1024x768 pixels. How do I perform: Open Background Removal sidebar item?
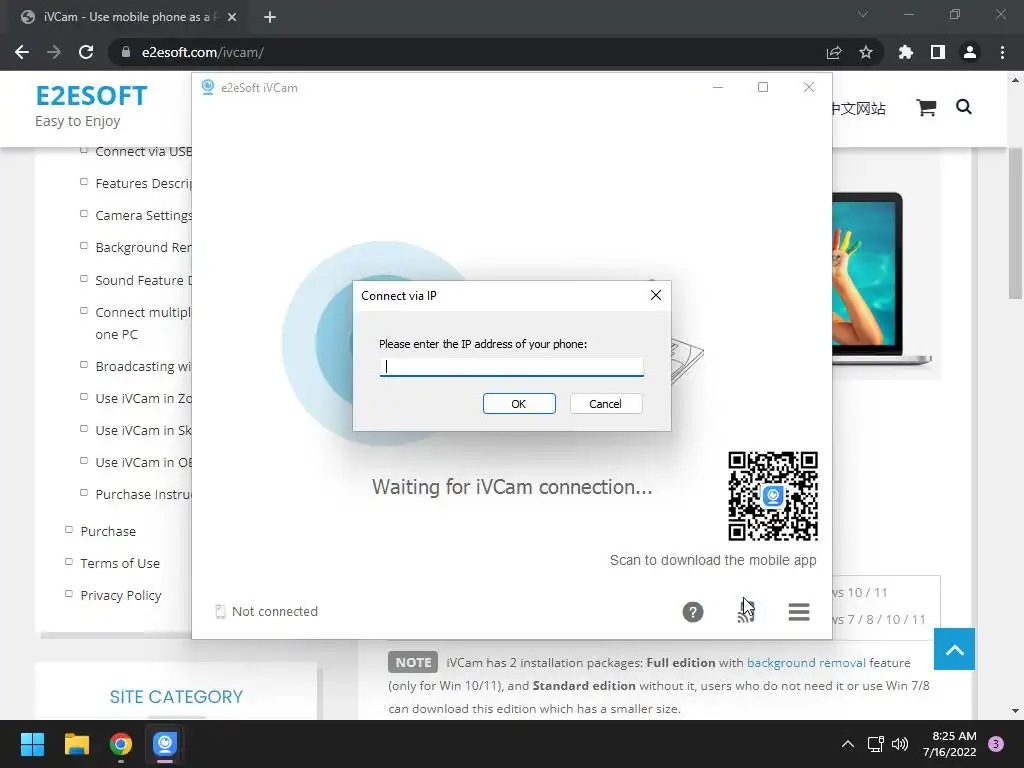143,248
